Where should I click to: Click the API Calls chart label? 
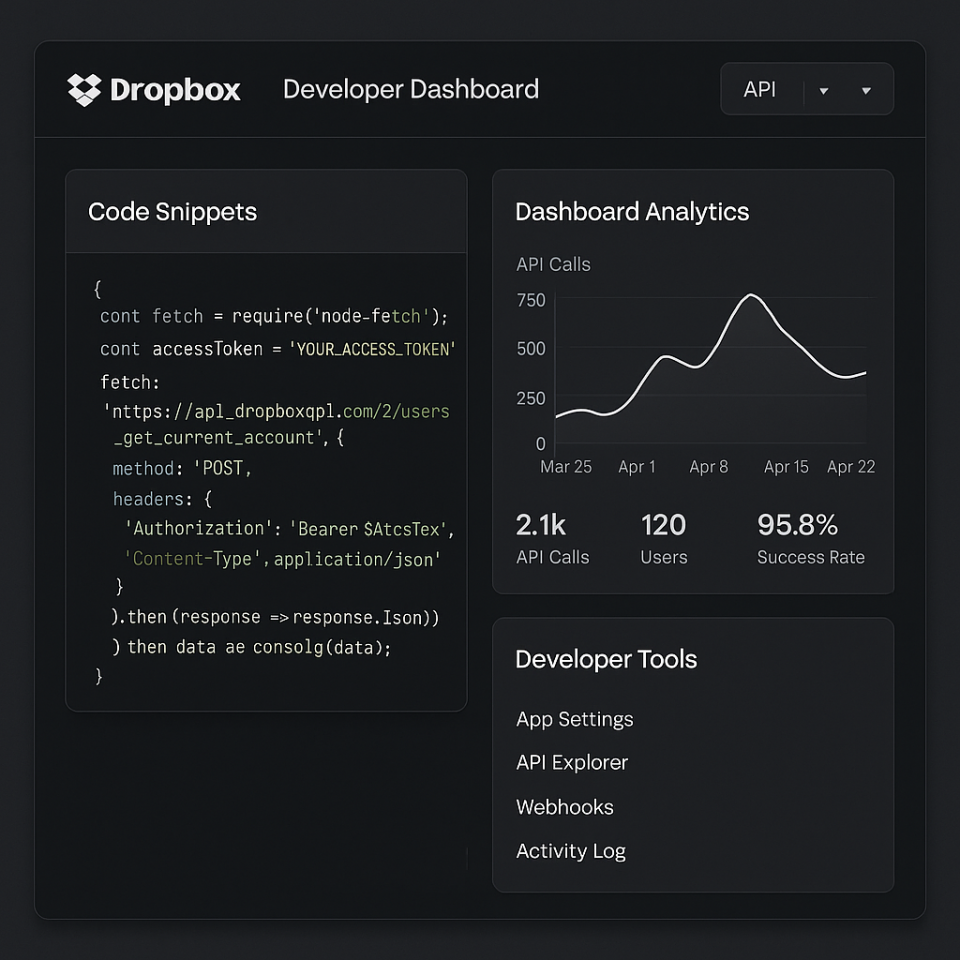(x=553, y=264)
